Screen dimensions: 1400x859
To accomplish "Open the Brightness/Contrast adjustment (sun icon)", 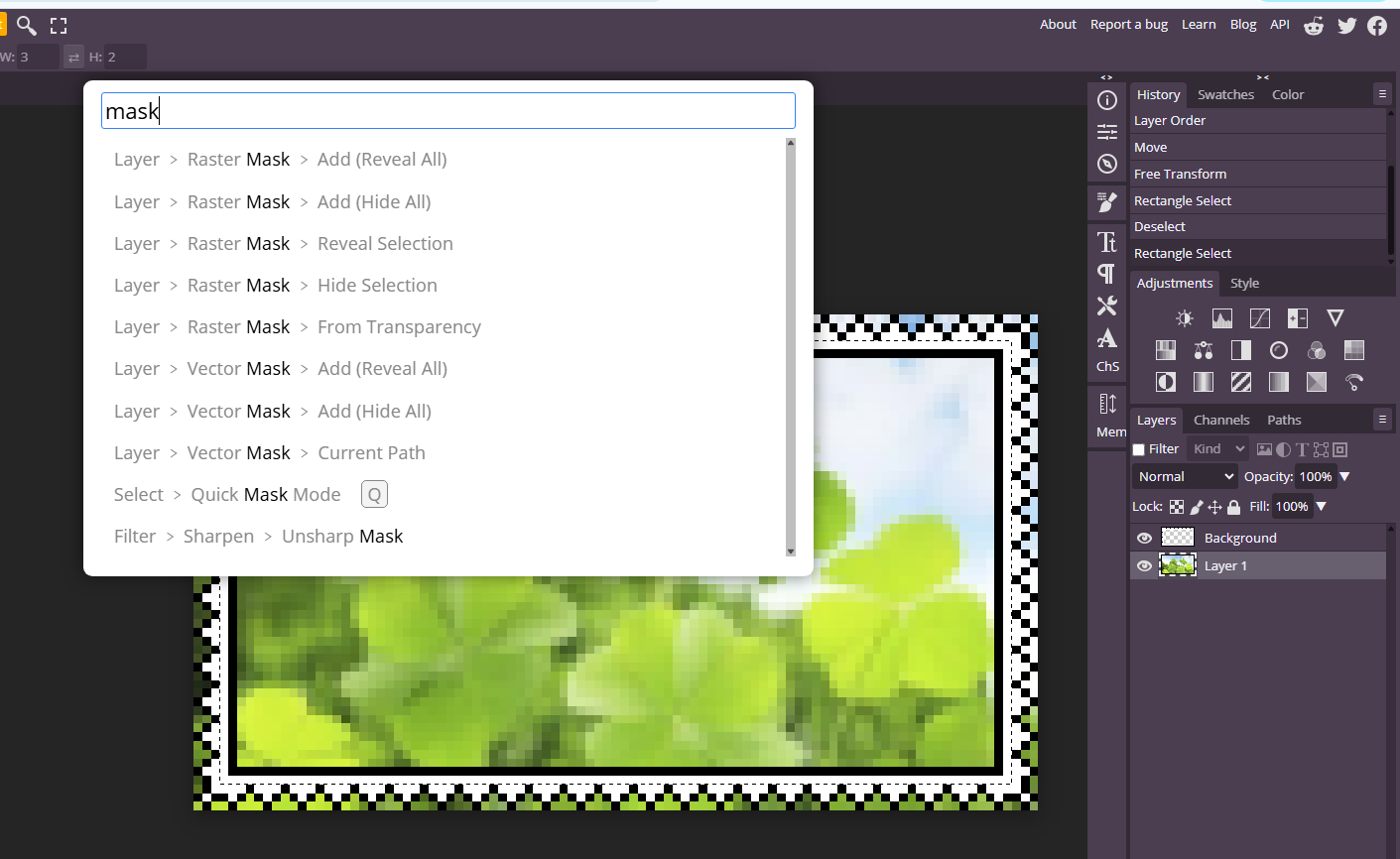I will click(1185, 318).
